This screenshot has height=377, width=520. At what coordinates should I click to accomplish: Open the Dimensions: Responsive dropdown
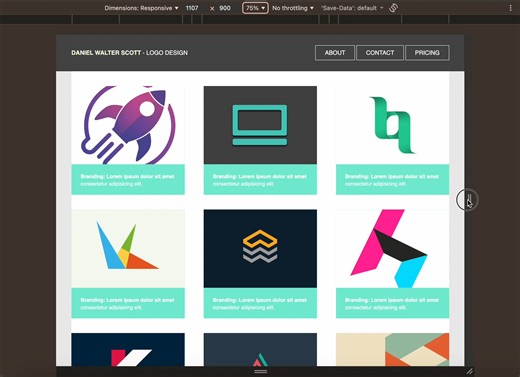click(141, 8)
